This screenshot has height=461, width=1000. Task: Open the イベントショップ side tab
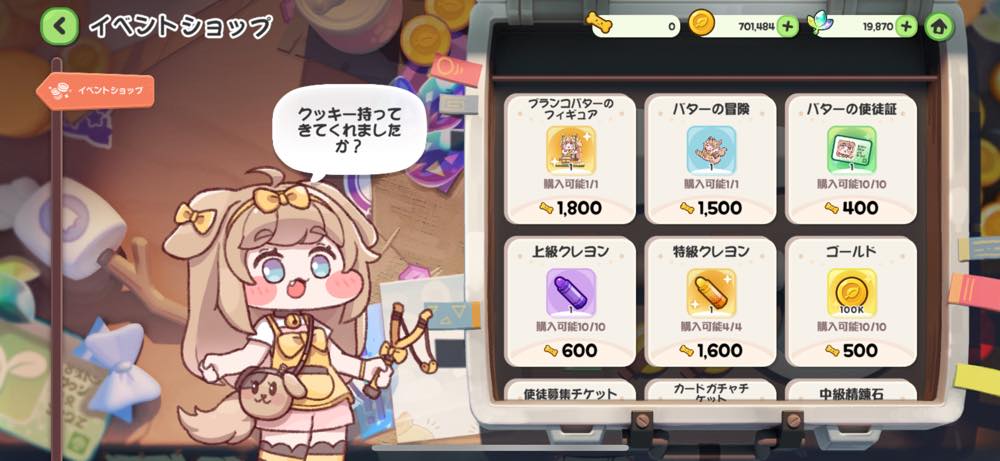click(96, 91)
